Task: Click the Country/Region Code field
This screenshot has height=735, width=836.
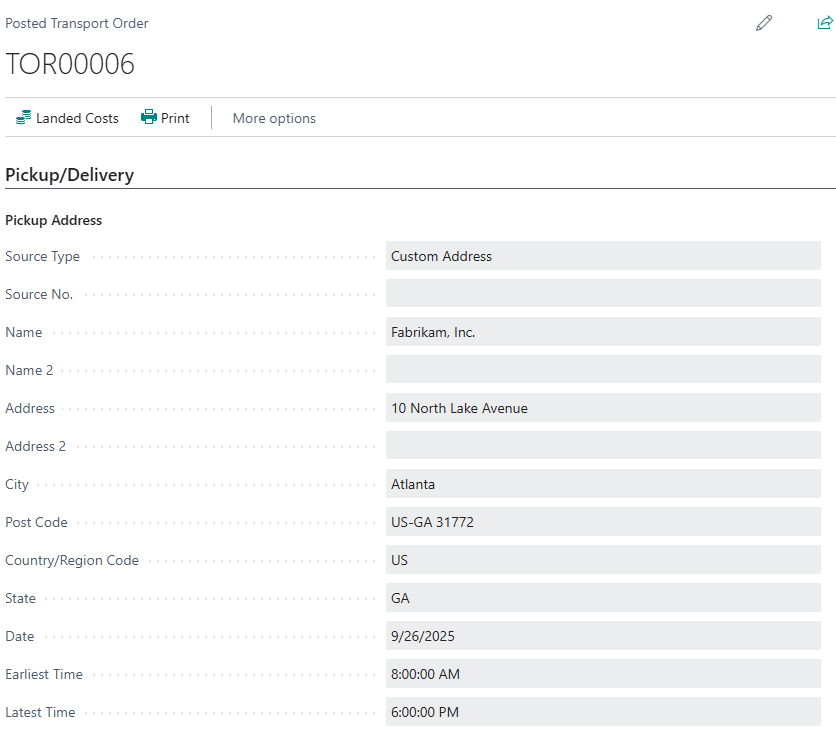Action: tap(603, 560)
